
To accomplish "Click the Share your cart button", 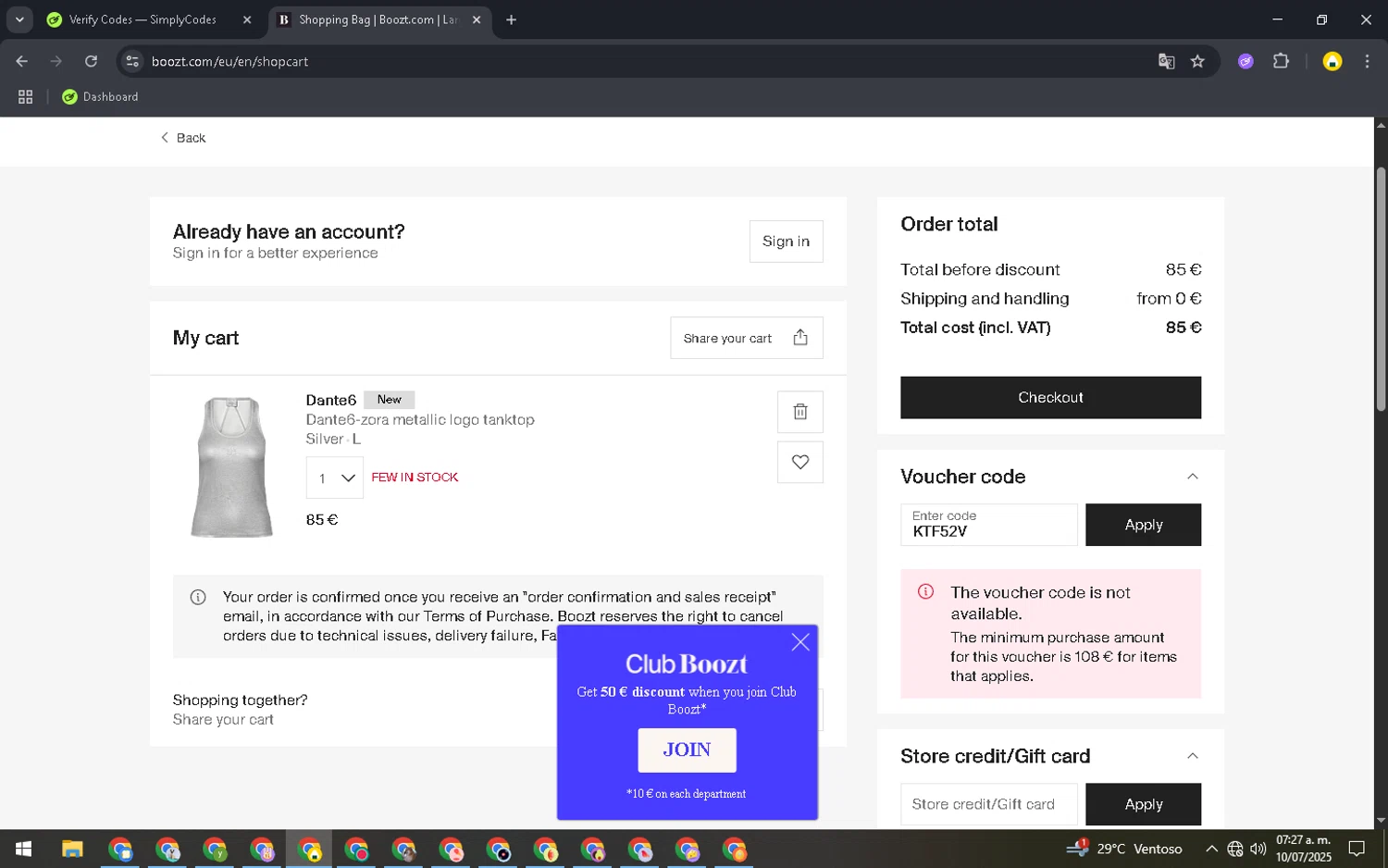I will pyautogui.click(x=746, y=338).
